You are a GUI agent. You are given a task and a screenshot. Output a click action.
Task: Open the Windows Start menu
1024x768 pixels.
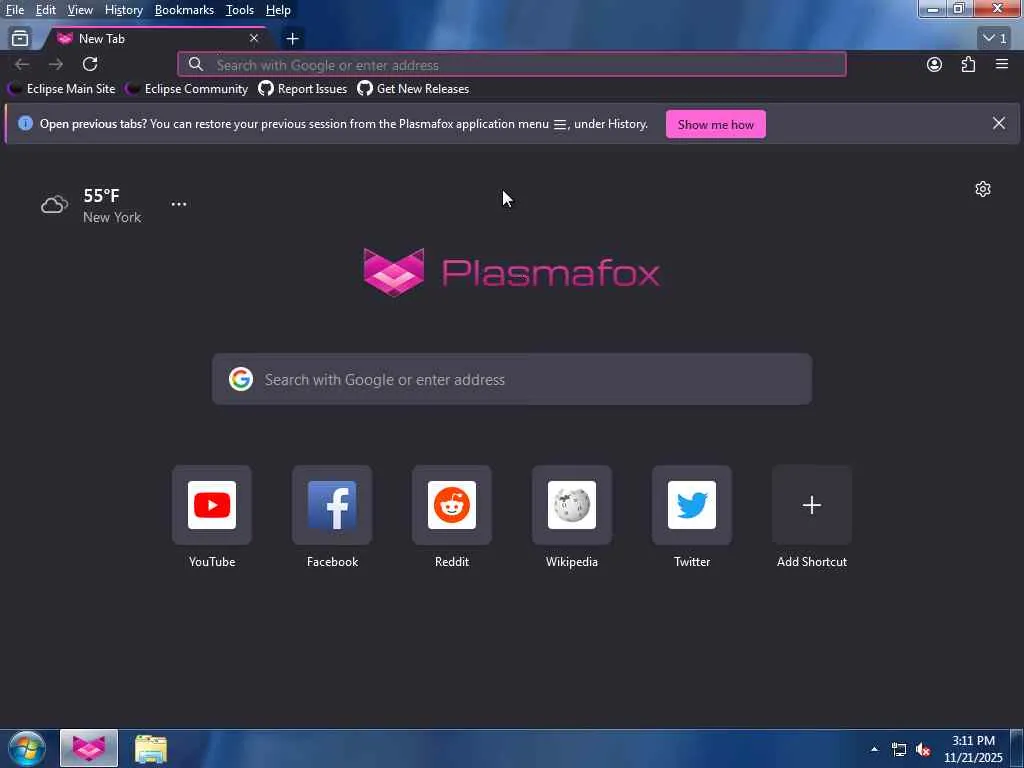[27, 748]
